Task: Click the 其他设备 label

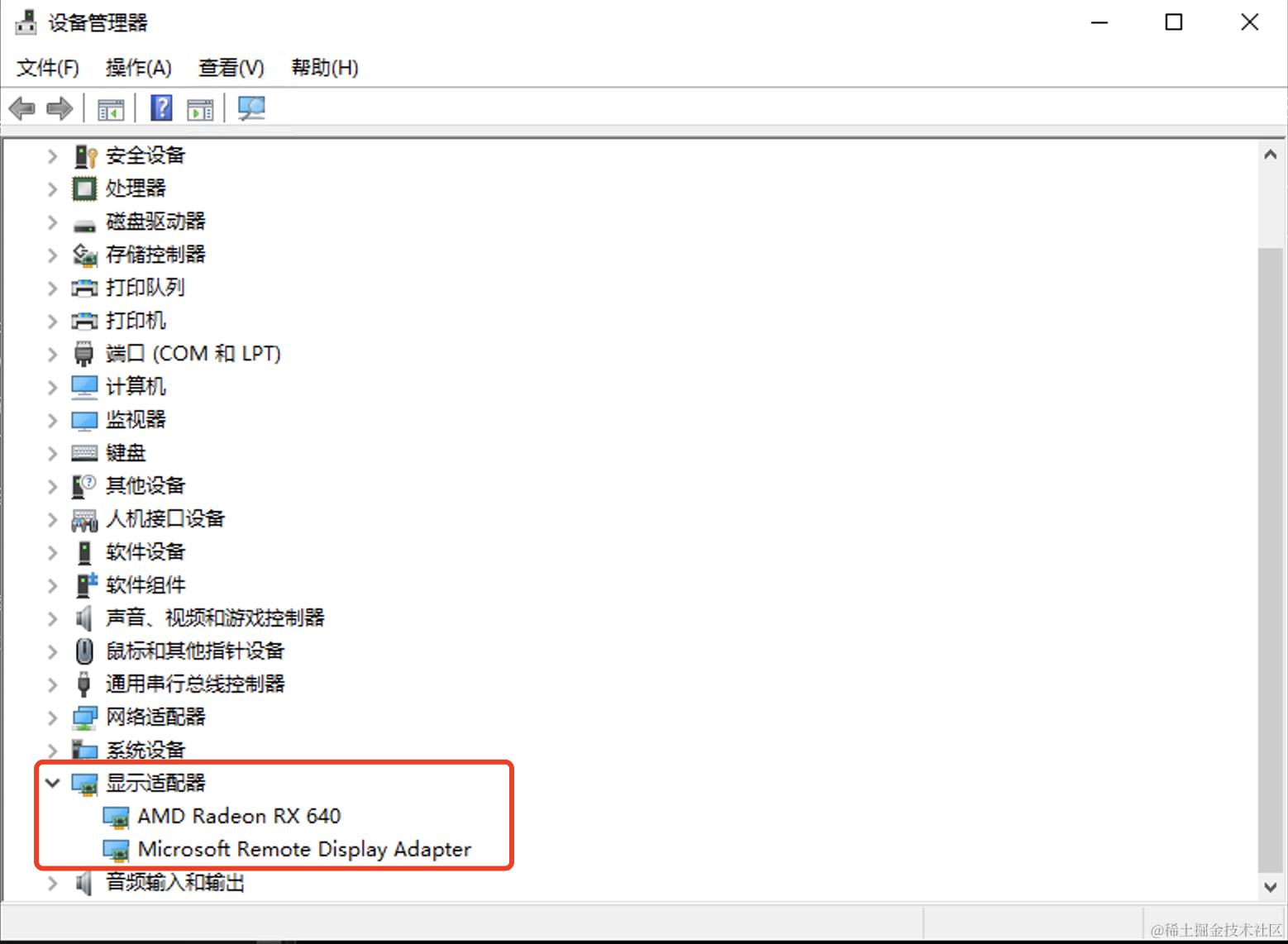Action: click(x=145, y=485)
